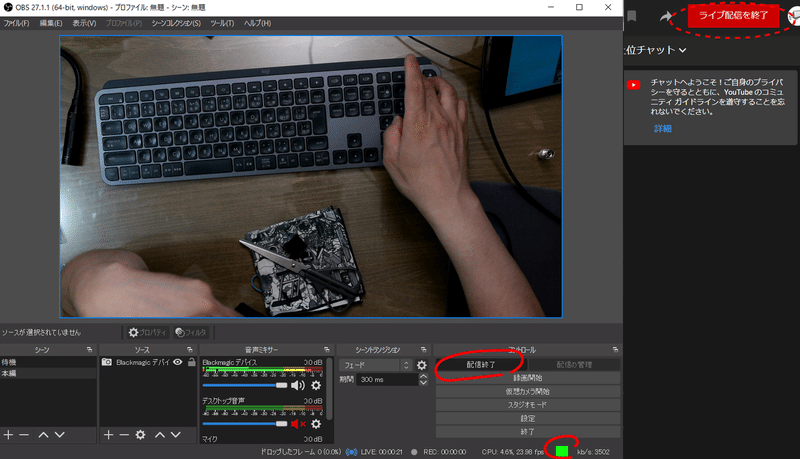The height and width of the screenshot is (459, 800).
Task: Click ライブ配信を終了 in YouTube
Action: 733,15
